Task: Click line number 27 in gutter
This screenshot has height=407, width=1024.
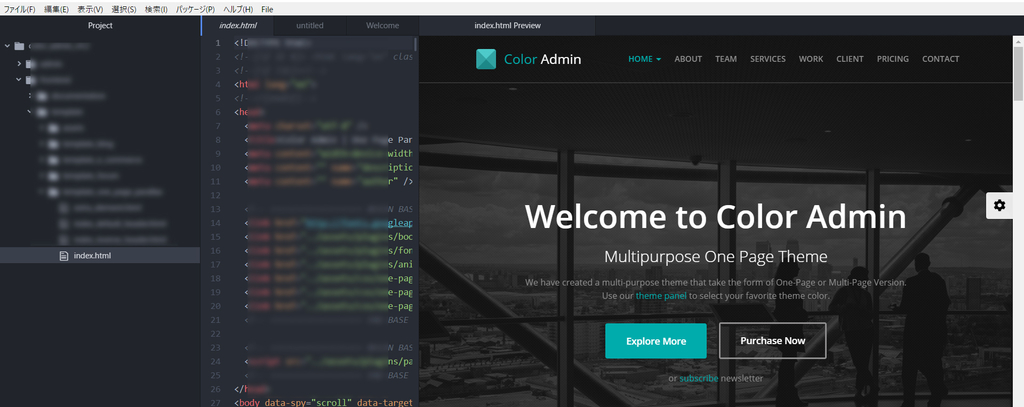Action: [x=217, y=402]
